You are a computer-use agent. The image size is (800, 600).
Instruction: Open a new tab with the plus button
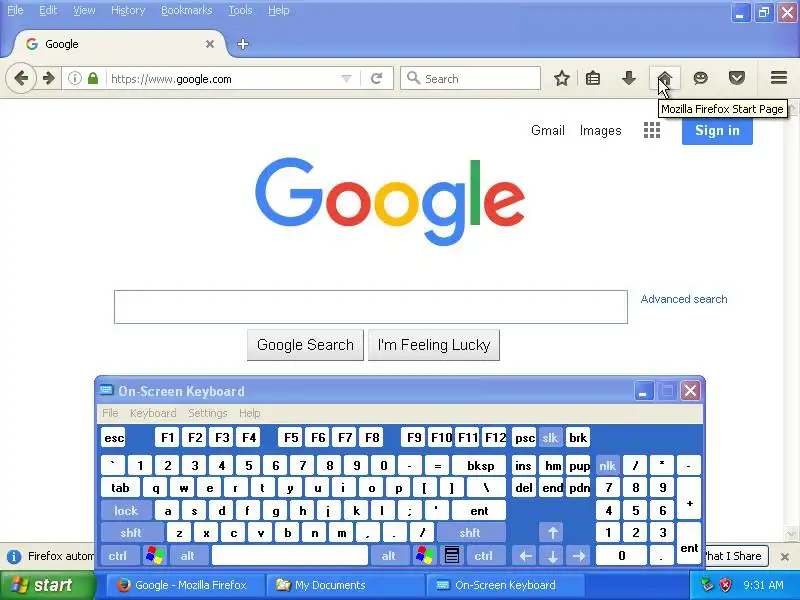[243, 44]
